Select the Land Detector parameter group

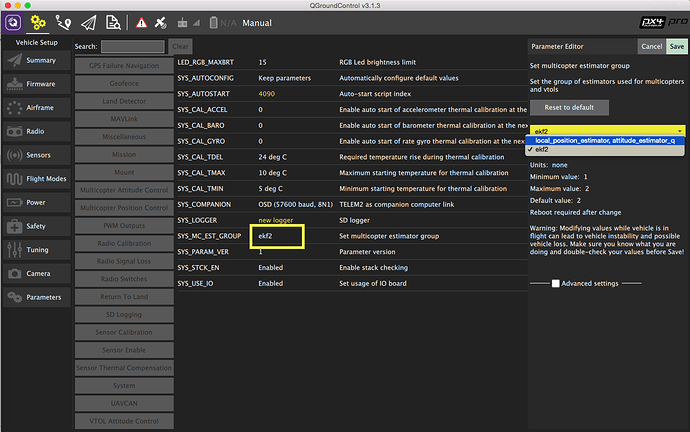pyautogui.click(x=124, y=101)
